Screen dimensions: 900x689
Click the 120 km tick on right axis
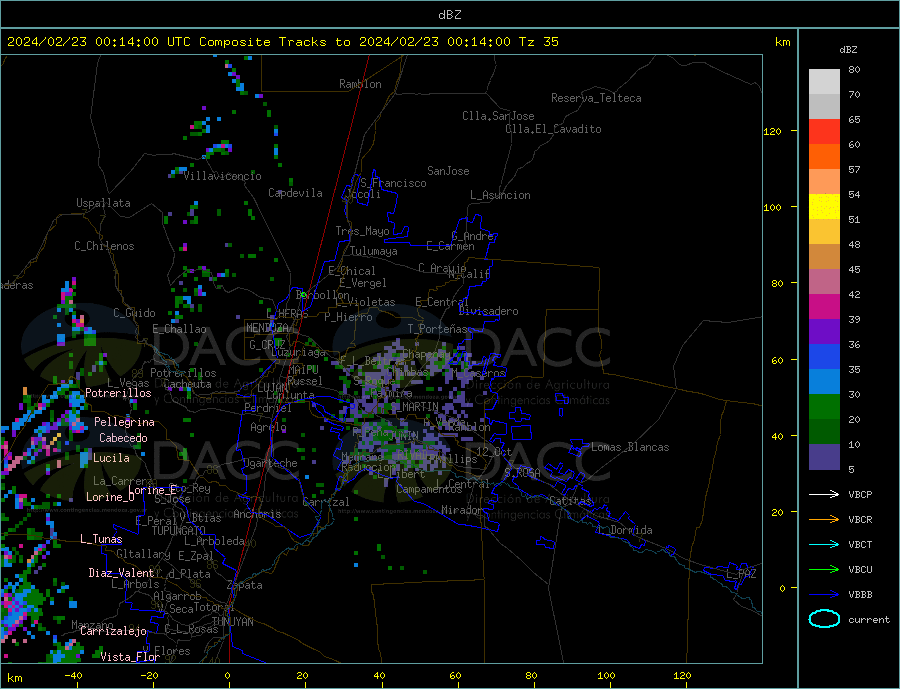point(773,131)
